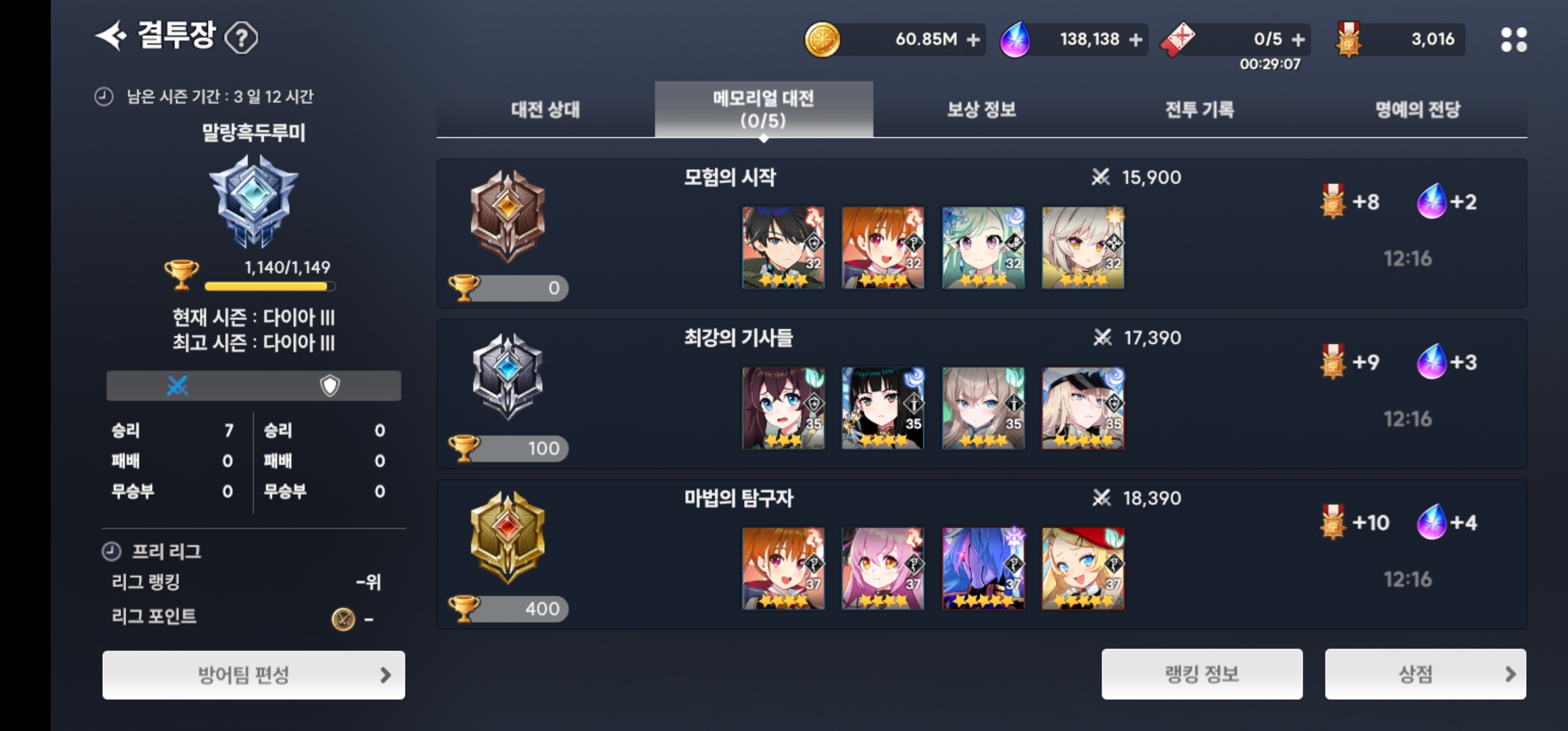Tap the diamond rank emblem under 말랑흑두루미
This screenshot has height=731, width=1568.
tap(253, 200)
